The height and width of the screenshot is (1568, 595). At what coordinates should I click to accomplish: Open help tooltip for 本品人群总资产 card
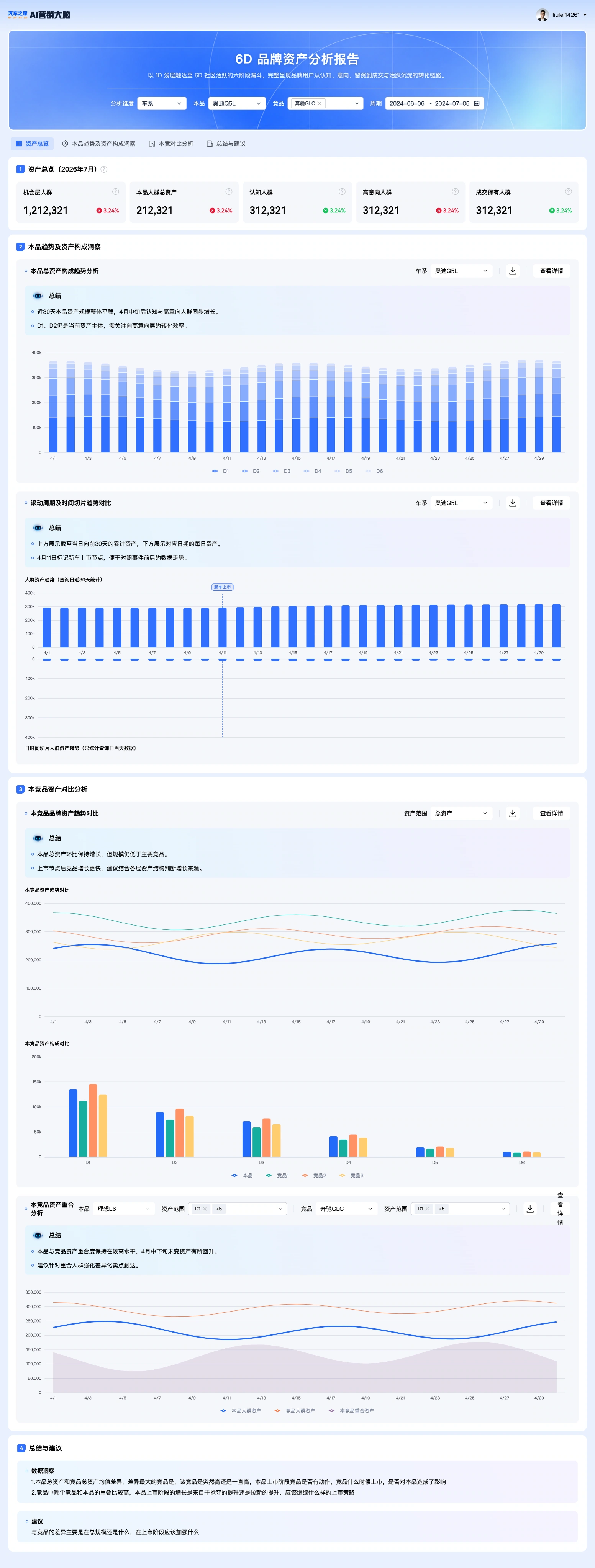[x=229, y=192]
